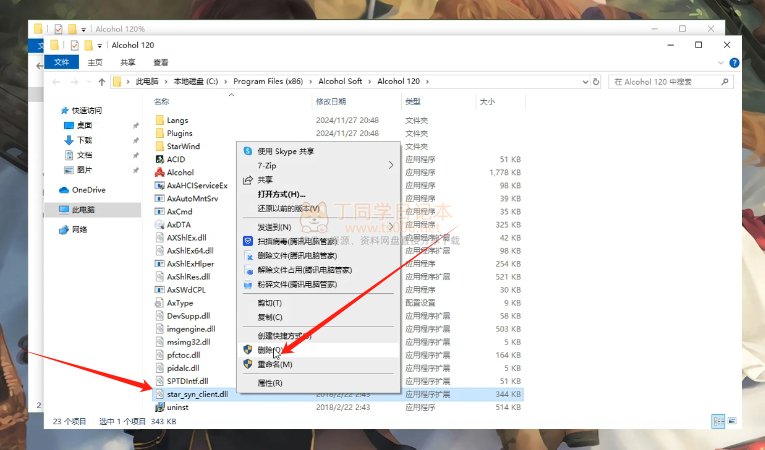Open OneDrive in the navigation pane
The image size is (765, 450).
tap(88, 190)
